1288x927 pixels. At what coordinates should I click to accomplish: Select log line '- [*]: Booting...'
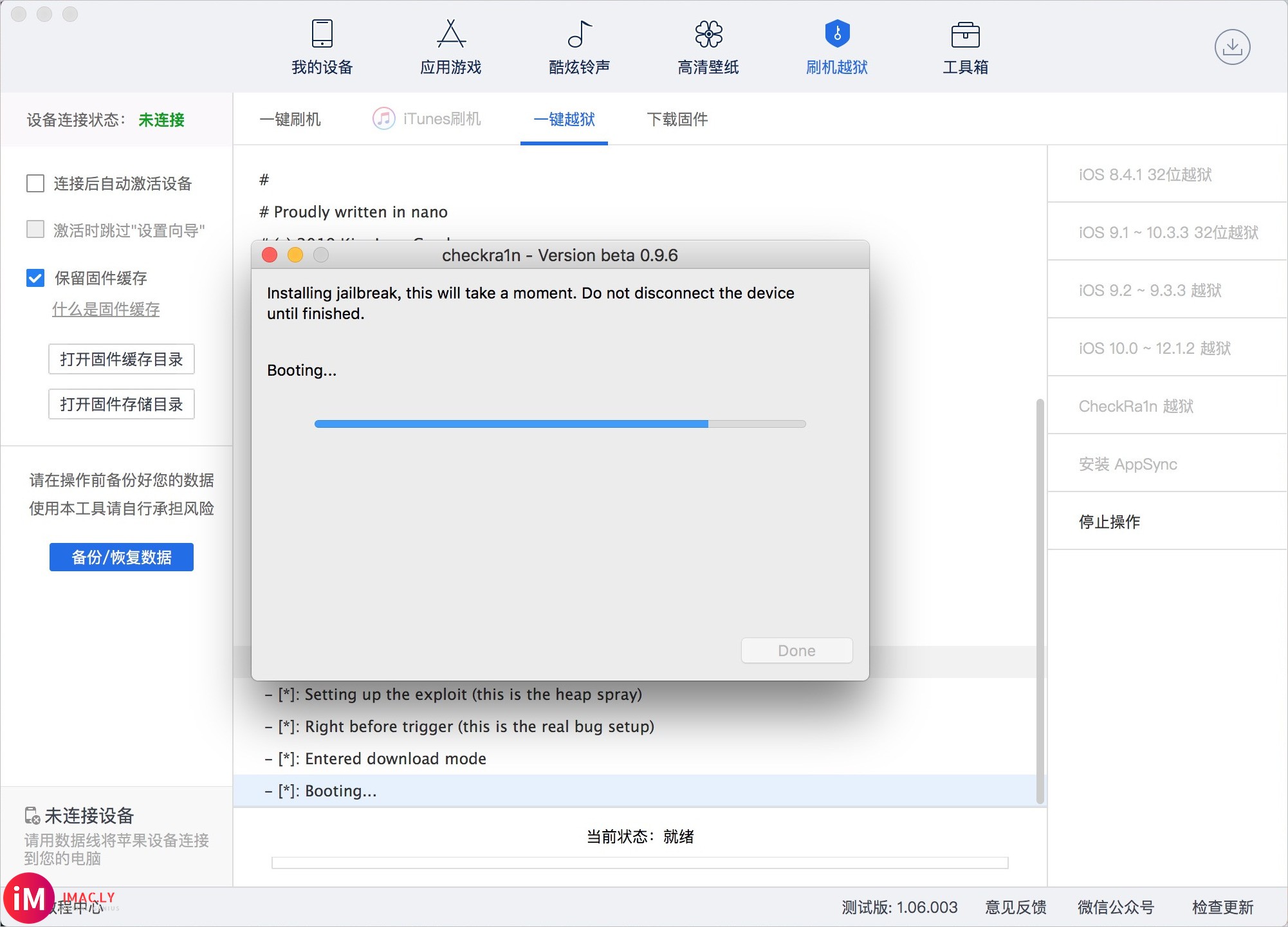click(x=636, y=791)
